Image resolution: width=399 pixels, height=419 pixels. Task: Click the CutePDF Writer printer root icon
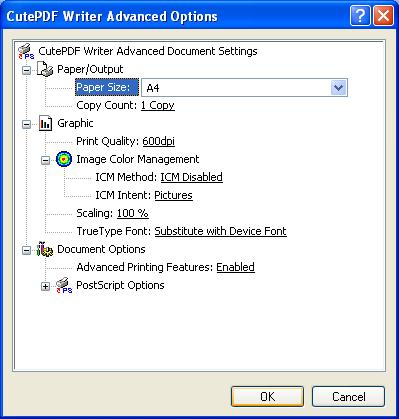(26, 51)
